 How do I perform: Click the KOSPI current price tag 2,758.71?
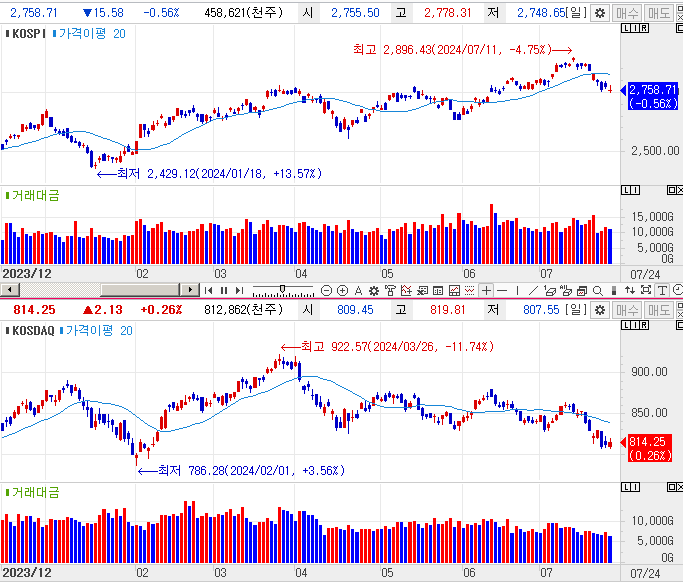click(x=653, y=96)
